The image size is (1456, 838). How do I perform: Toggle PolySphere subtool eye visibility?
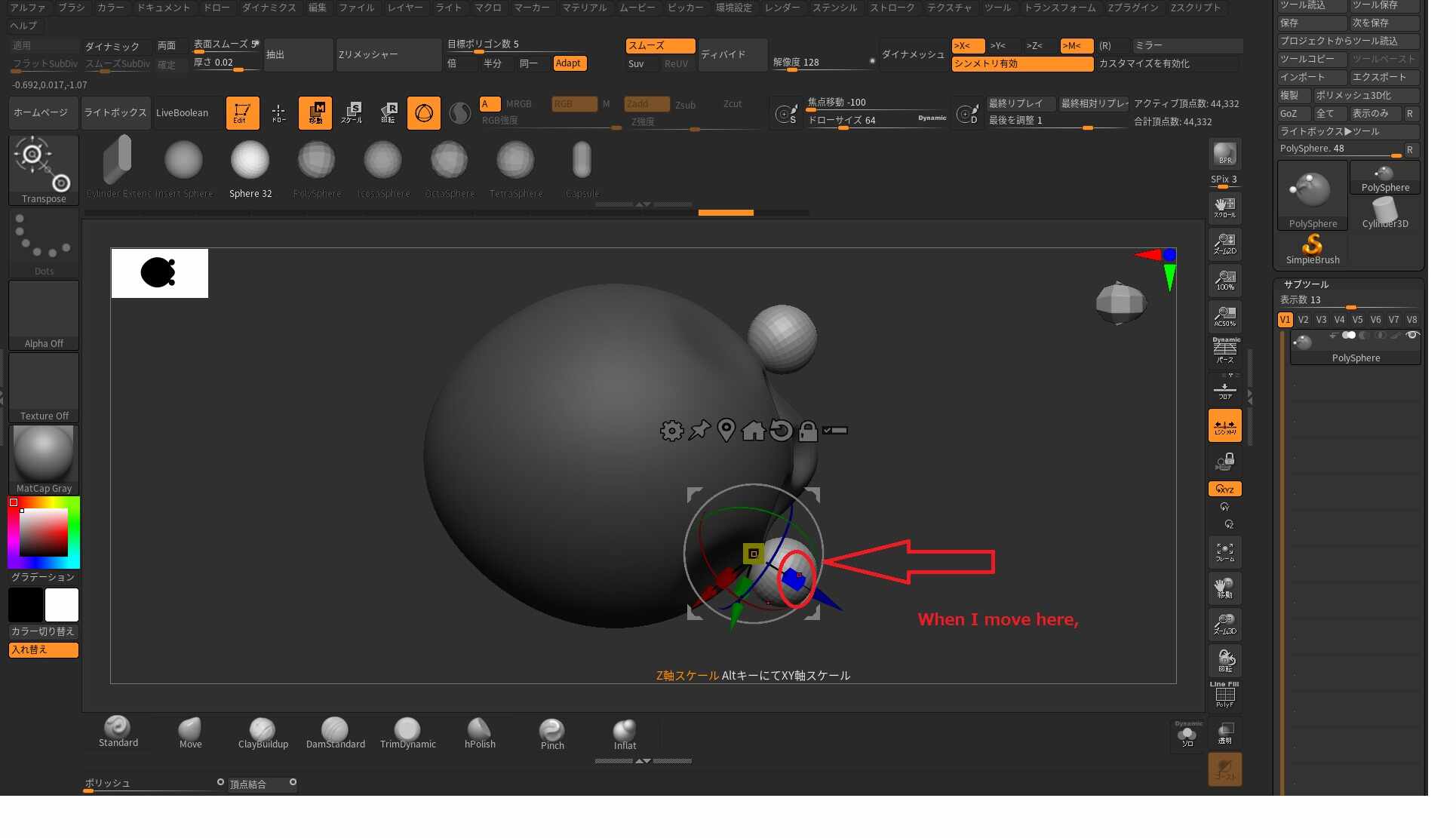[1412, 336]
